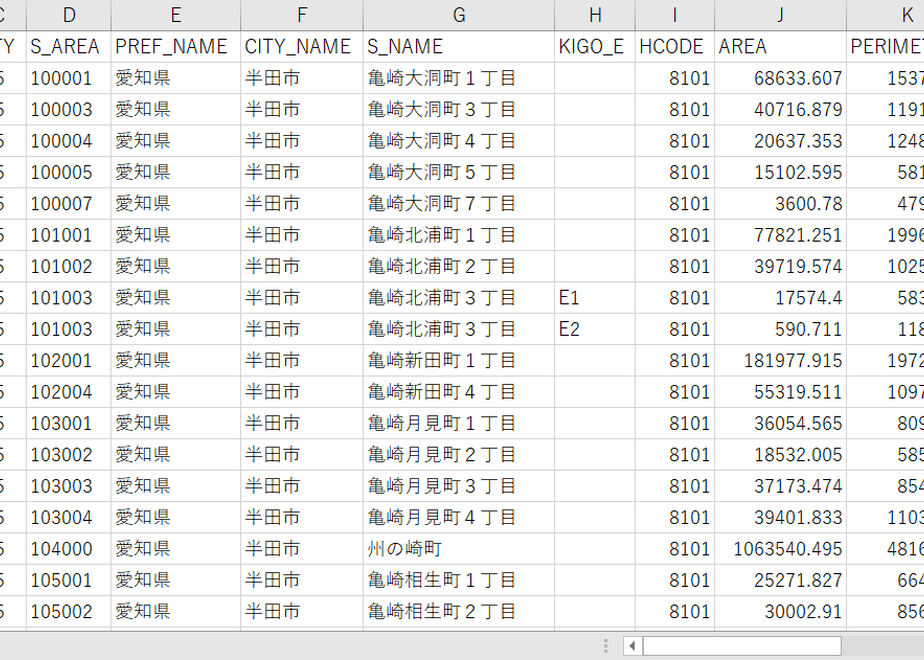The width and height of the screenshot is (924, 660).
Task: Select column J header
Action: [780, 15]
